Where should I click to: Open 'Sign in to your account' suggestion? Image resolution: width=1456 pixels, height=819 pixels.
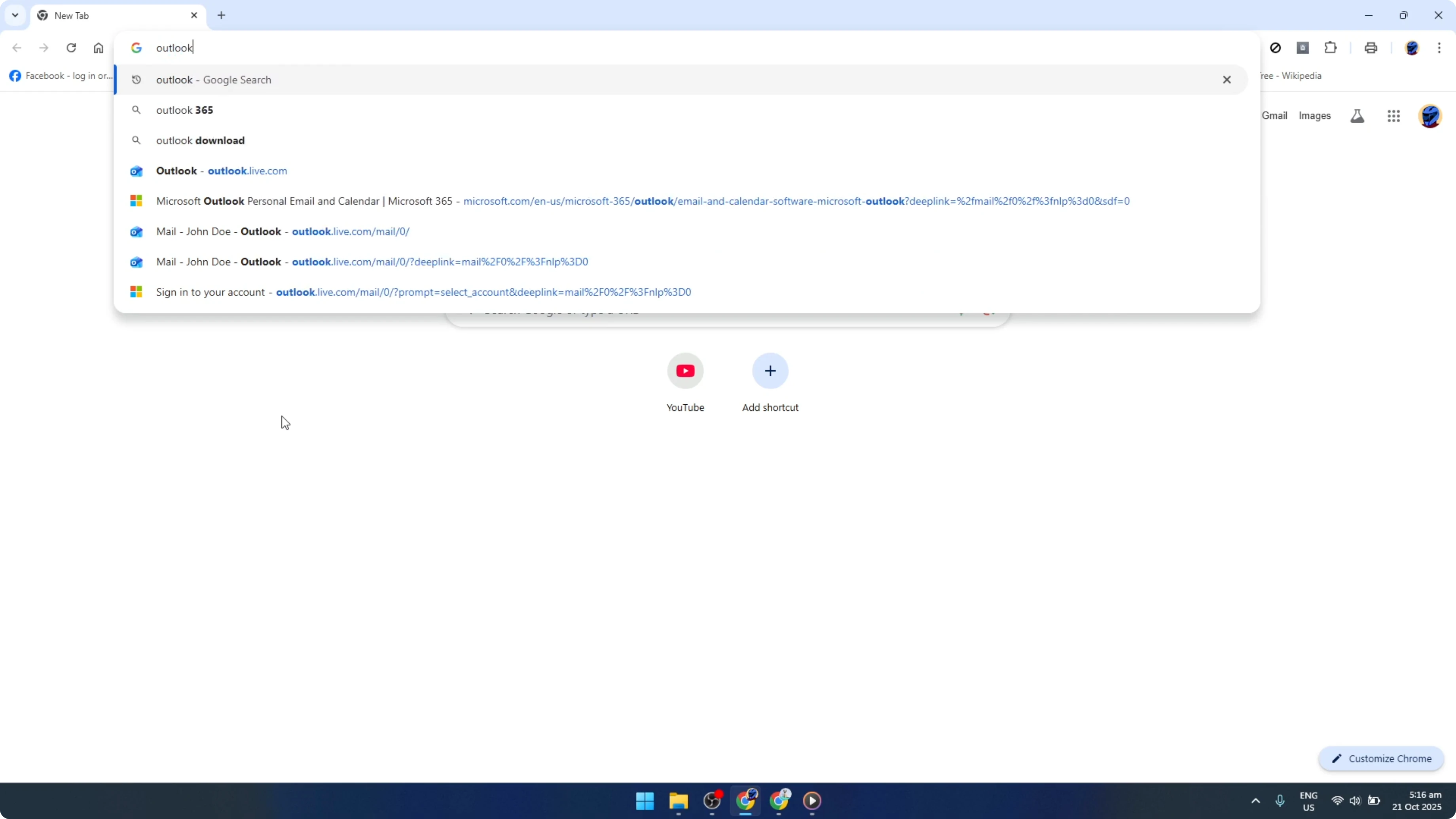tap(681, 292)
